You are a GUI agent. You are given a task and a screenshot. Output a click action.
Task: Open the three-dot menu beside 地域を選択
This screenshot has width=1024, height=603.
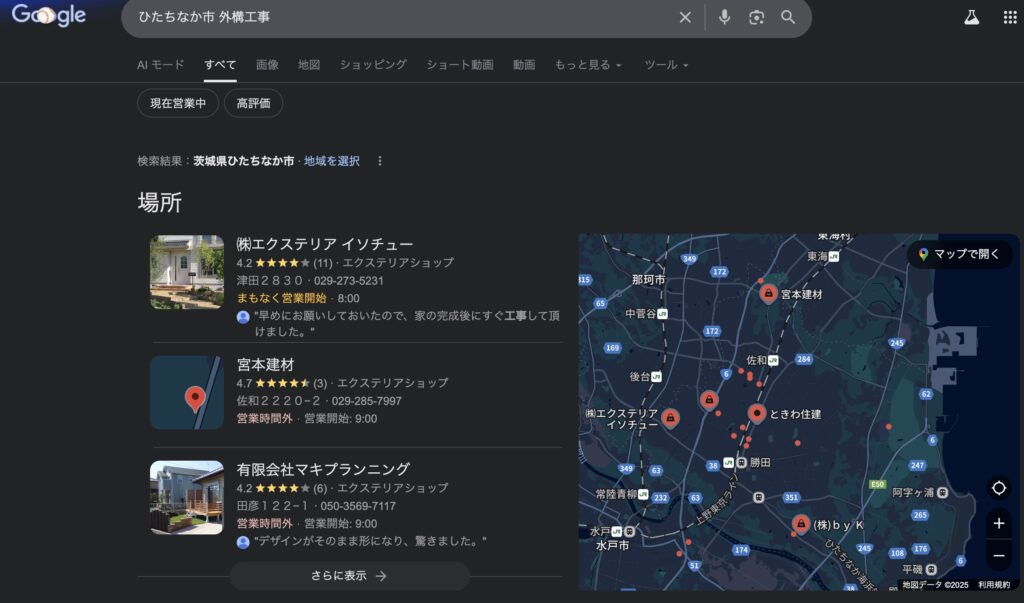click(379, 161)
